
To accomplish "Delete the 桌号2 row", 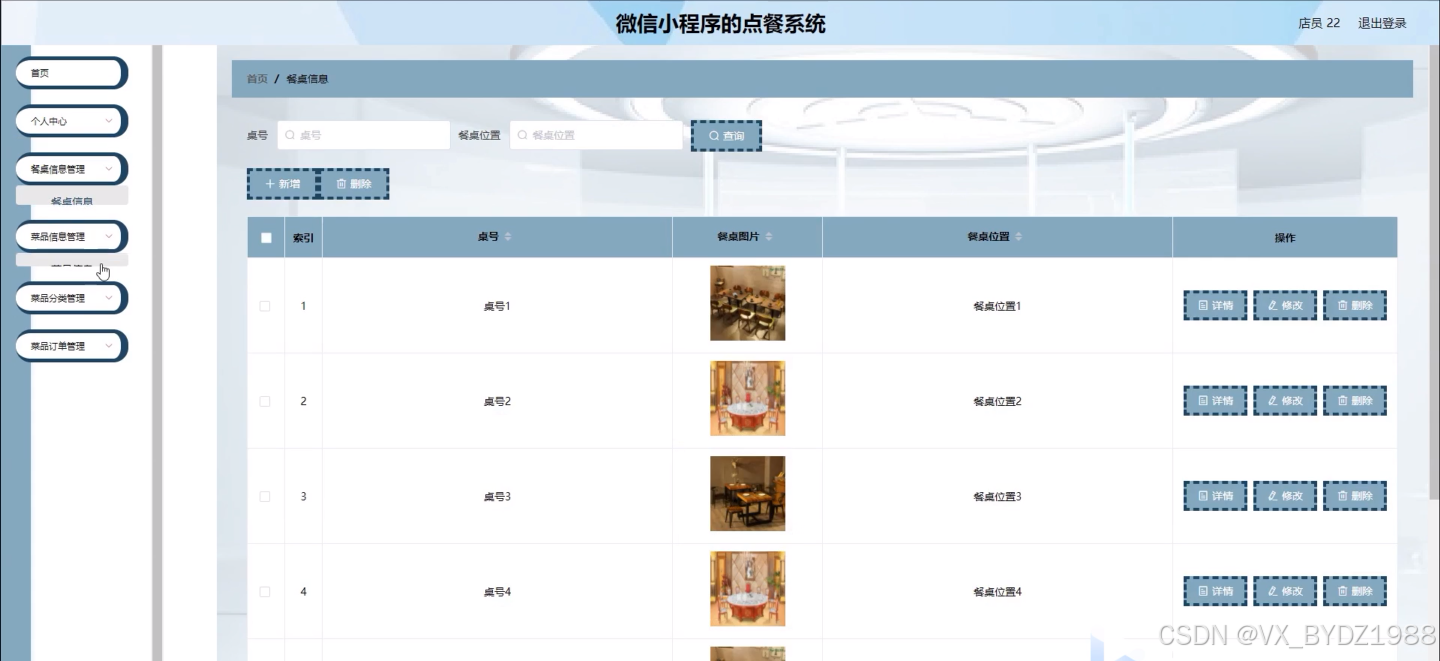I will tap(1355, 401).
